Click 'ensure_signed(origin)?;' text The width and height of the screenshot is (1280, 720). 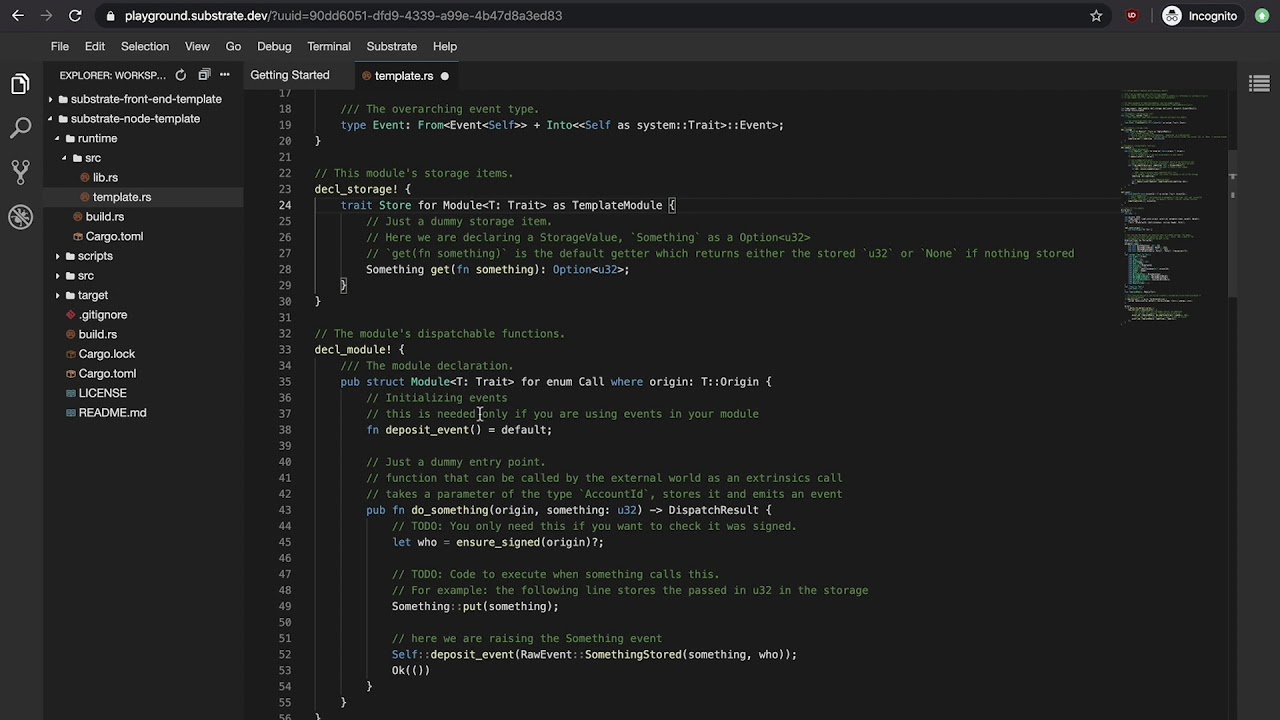[x=530, y=542]
